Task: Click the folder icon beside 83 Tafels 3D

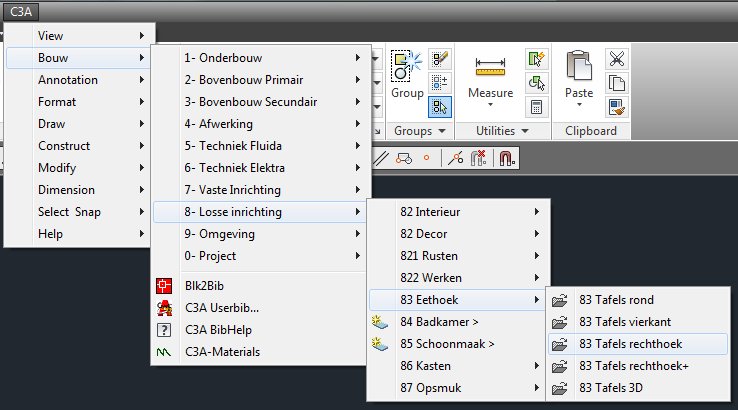Action: coord(560,388)
